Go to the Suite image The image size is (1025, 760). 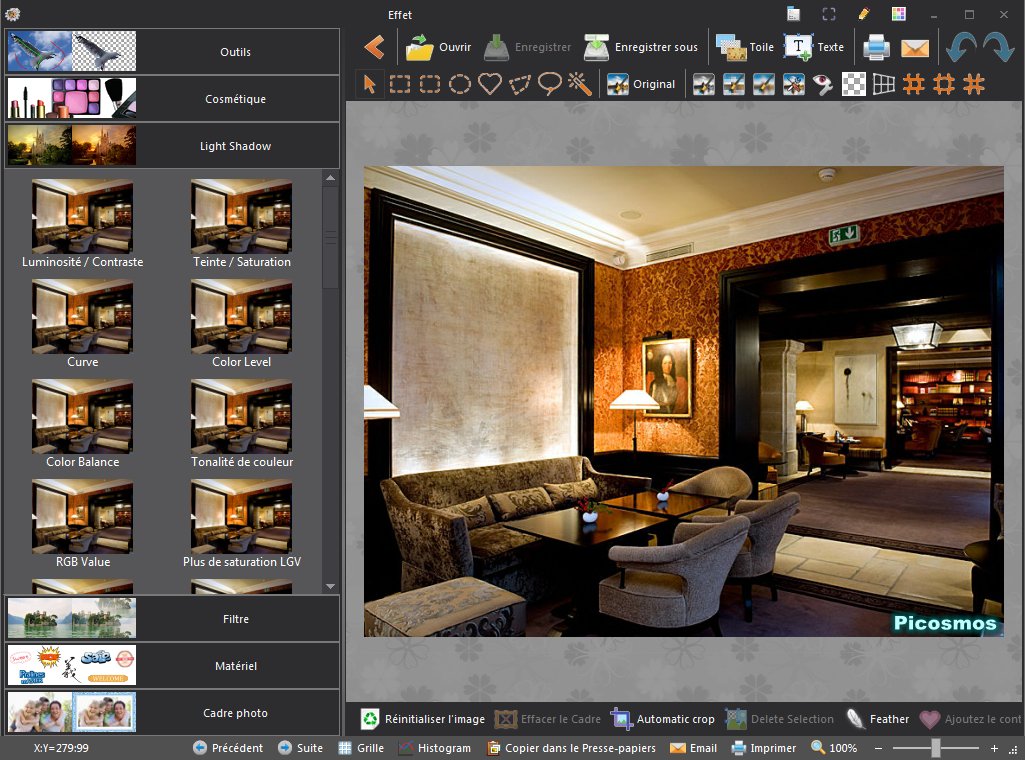(300, 748)
